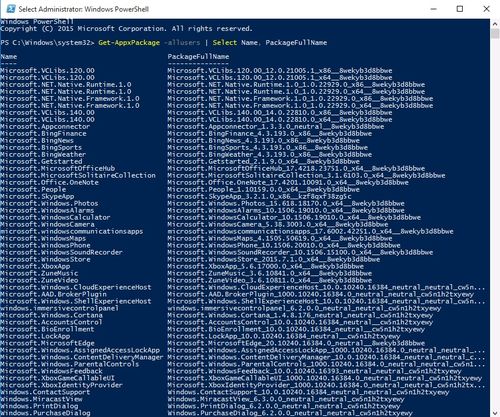Click Microsoft.Windows.AssignedAccessLockApp in Name column
500x417 pixels.
(80, 351)
